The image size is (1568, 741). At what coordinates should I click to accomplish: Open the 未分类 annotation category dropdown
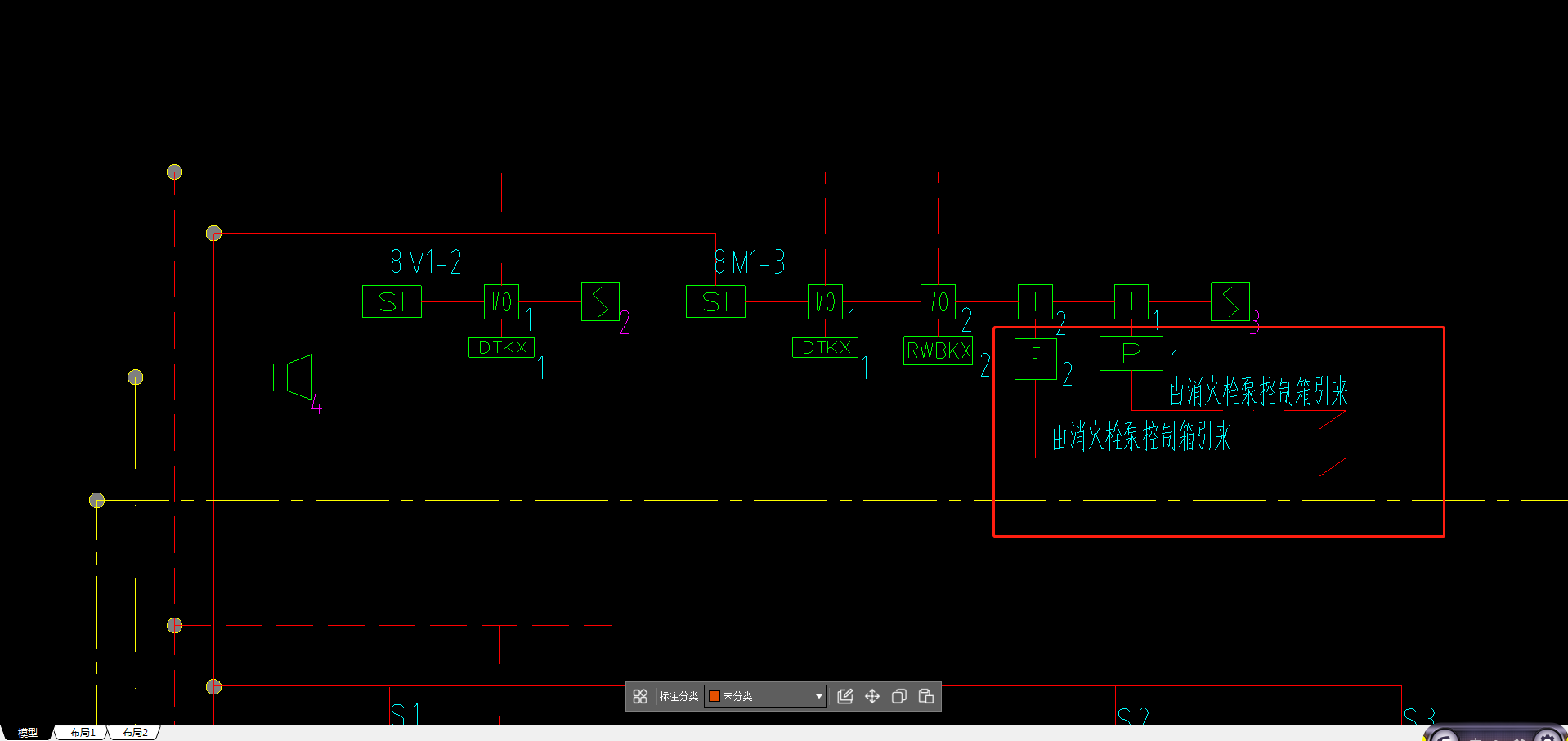click(x=765, y=696)
